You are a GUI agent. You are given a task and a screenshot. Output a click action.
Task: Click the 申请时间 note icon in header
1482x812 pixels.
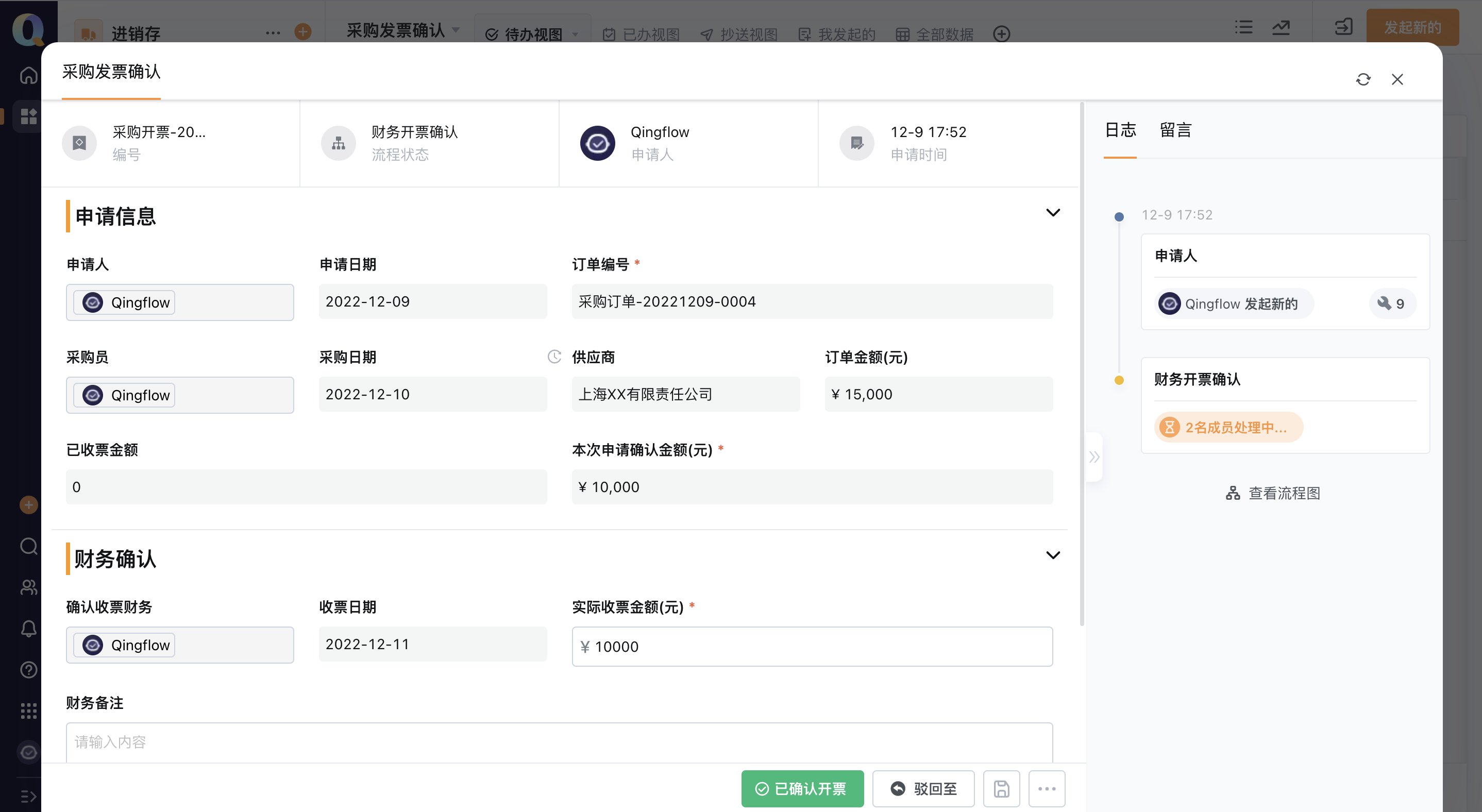(x=856, y=143)
